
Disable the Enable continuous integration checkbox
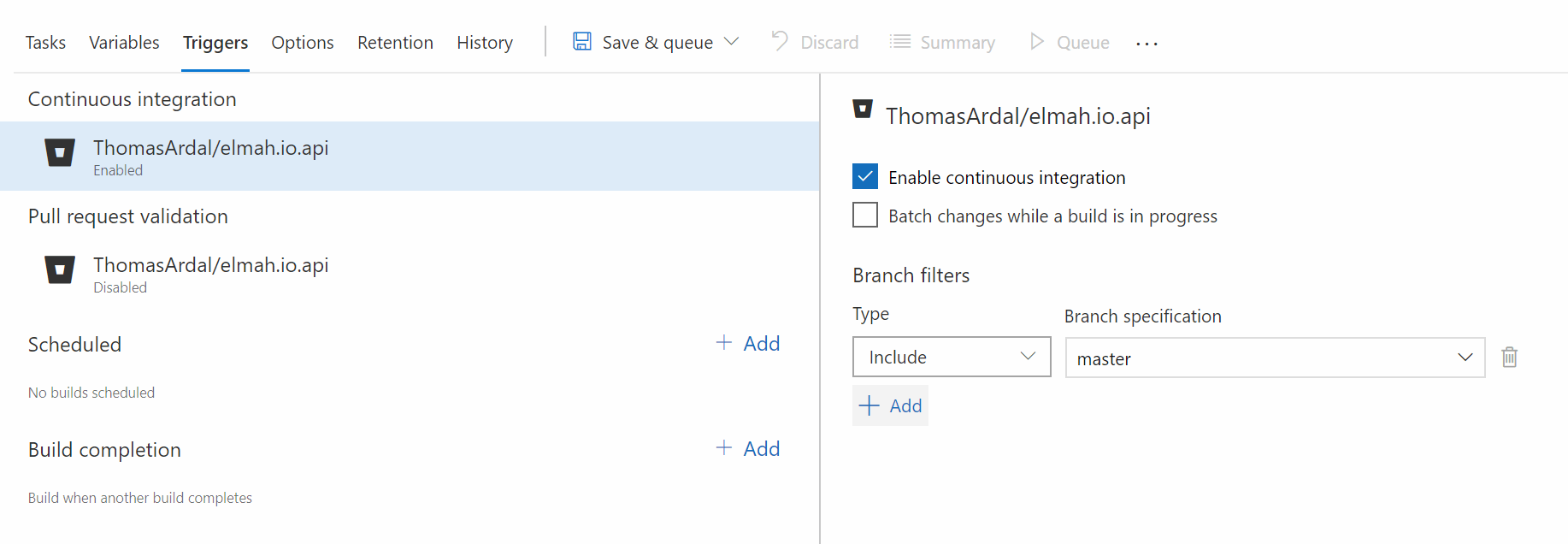pos(864,176)
